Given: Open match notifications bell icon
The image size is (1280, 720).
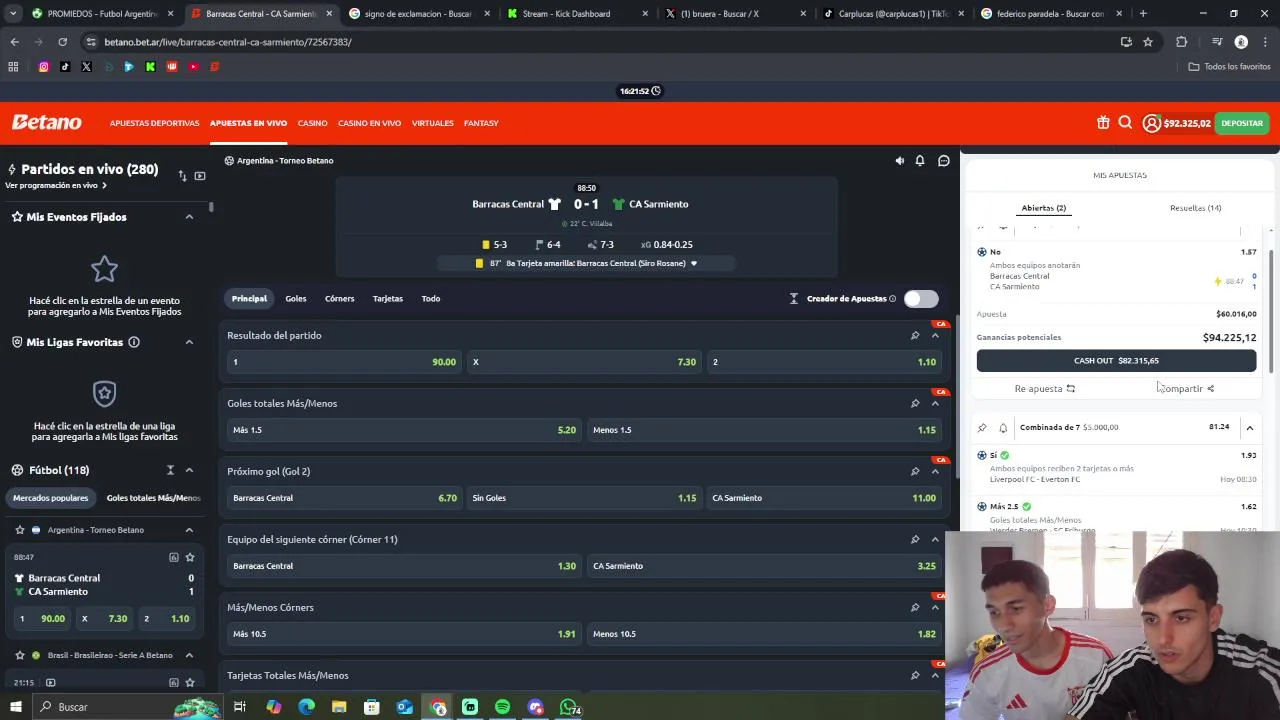Looking at the screenshot, I should coord(920,160).
